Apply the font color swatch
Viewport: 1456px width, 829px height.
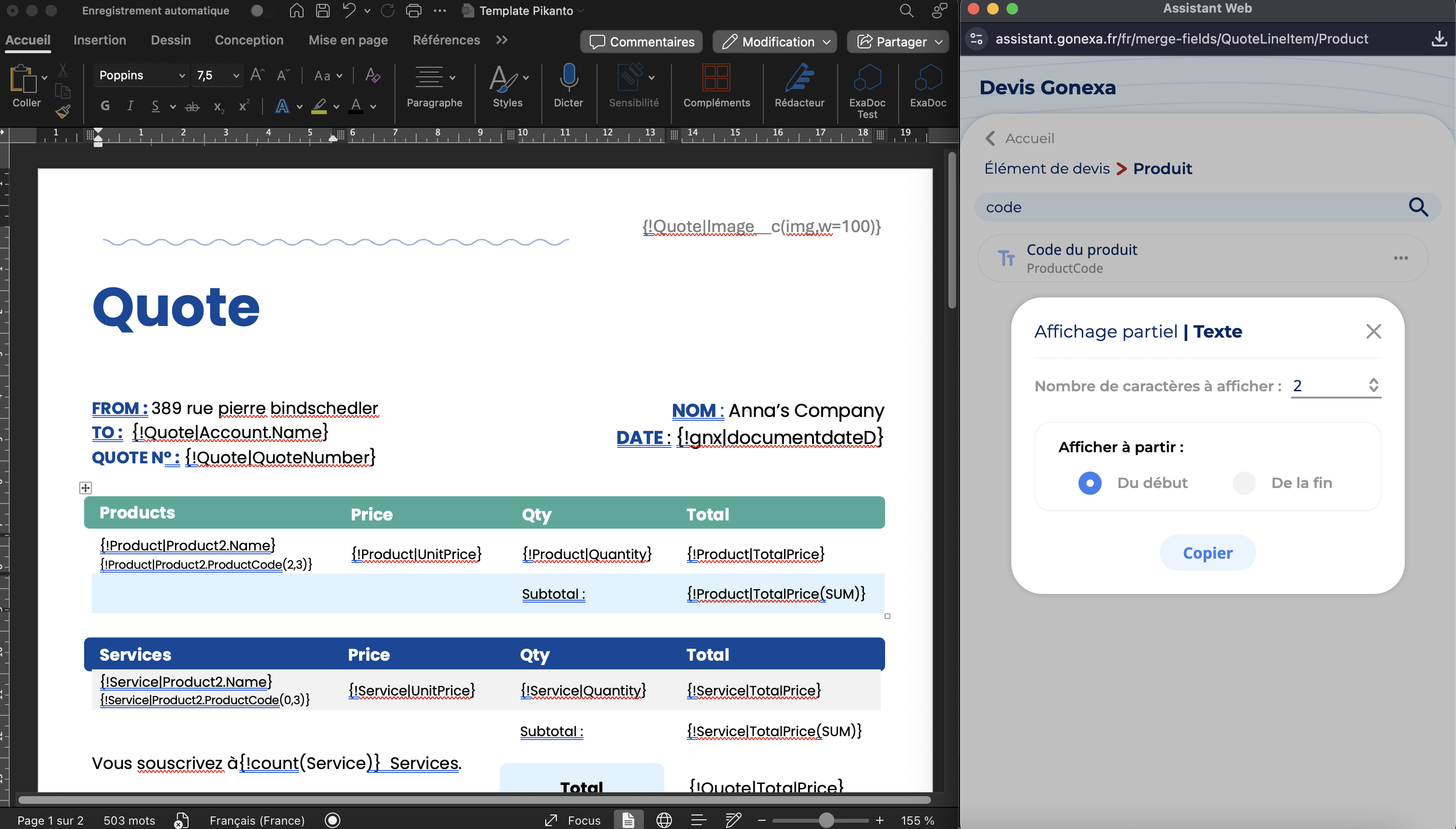[356, 106]
